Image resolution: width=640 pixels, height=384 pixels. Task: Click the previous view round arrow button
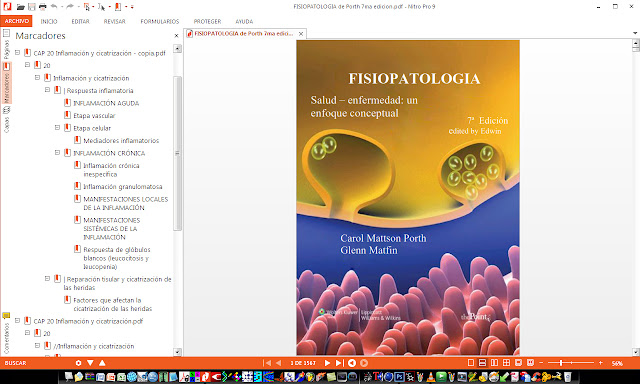[x=352, y=363]
